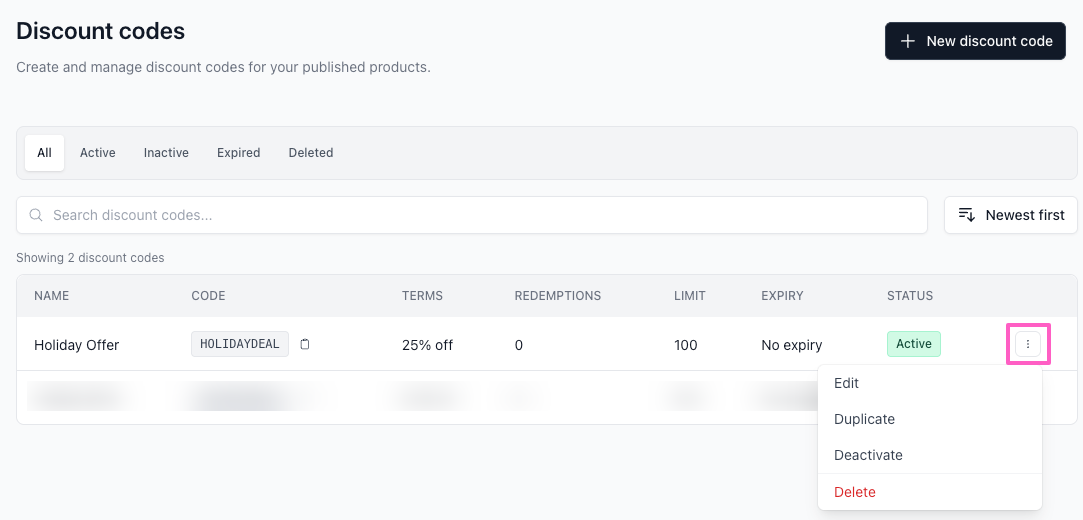This screenshot has width=1083, height=520.
Task: Select Duplicate in the context menu
Action: 864,419
